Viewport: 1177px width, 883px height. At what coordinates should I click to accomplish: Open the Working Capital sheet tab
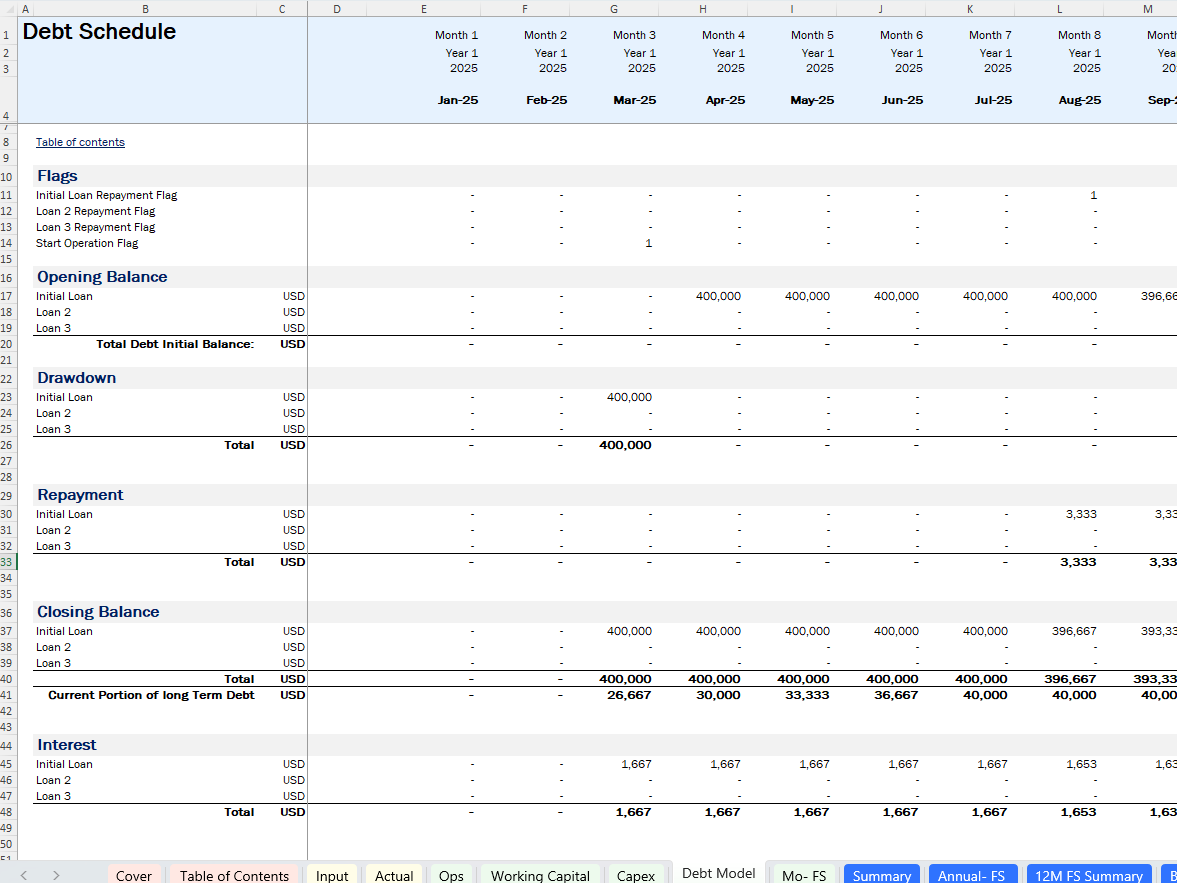[540, 875]
